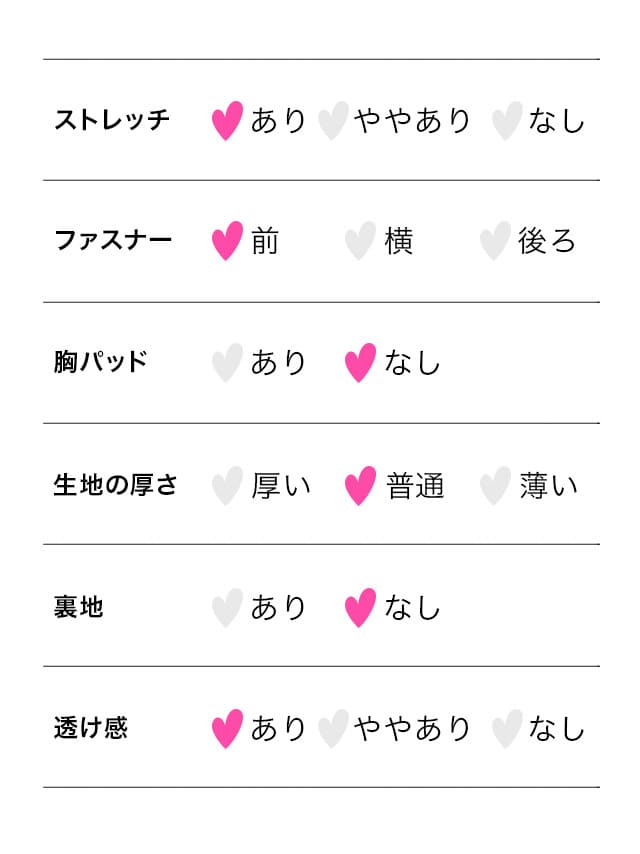
Task: Select pink heart for 裏地 なし
Action: (360, 608)
